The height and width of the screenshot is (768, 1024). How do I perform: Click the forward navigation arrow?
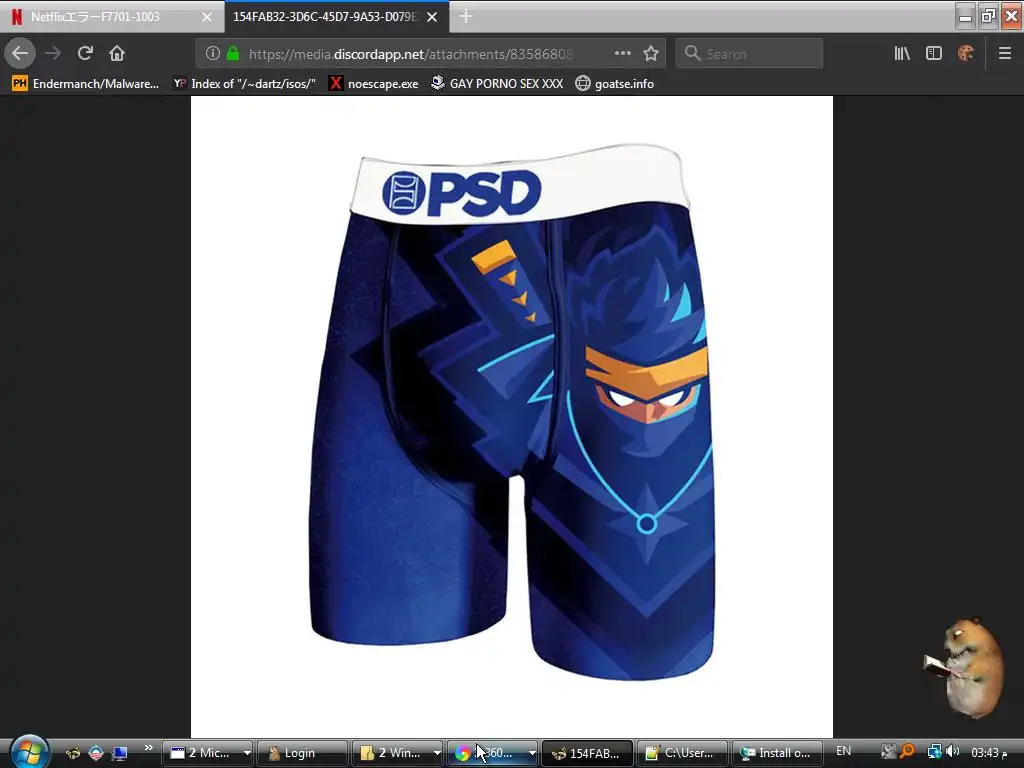pos(53,53)
